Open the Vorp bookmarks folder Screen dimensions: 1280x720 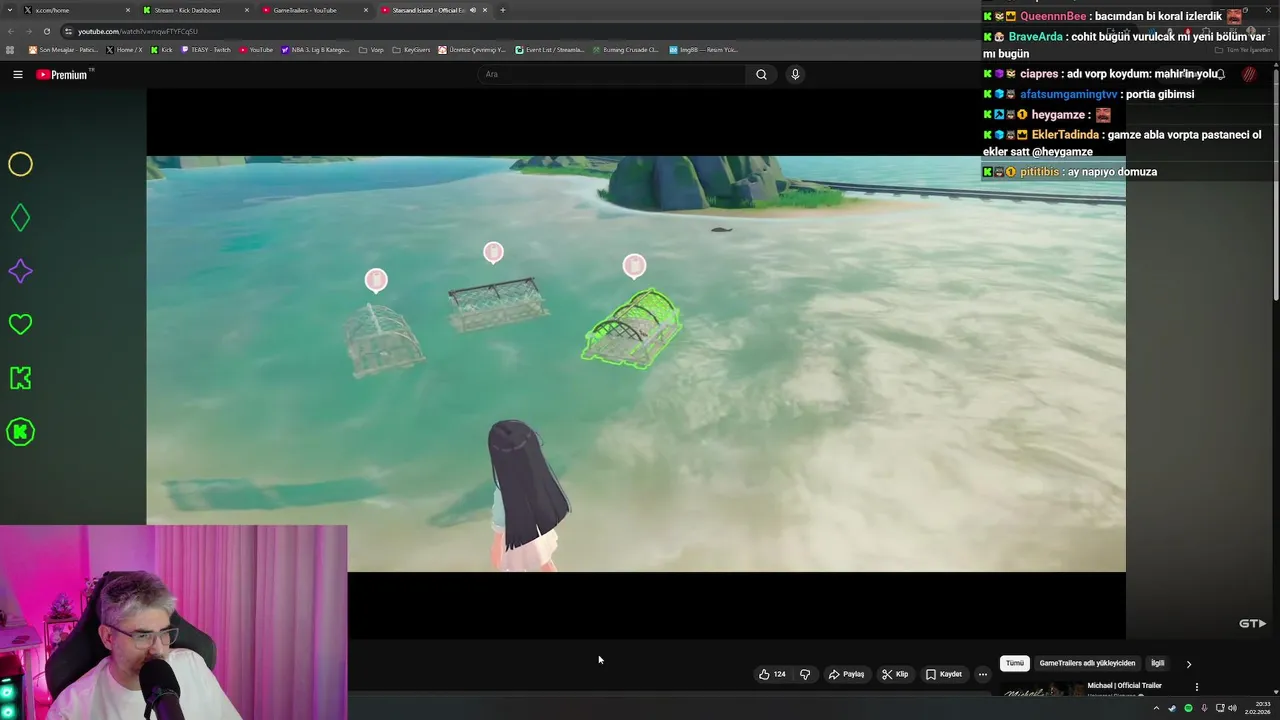click(371, 49)
